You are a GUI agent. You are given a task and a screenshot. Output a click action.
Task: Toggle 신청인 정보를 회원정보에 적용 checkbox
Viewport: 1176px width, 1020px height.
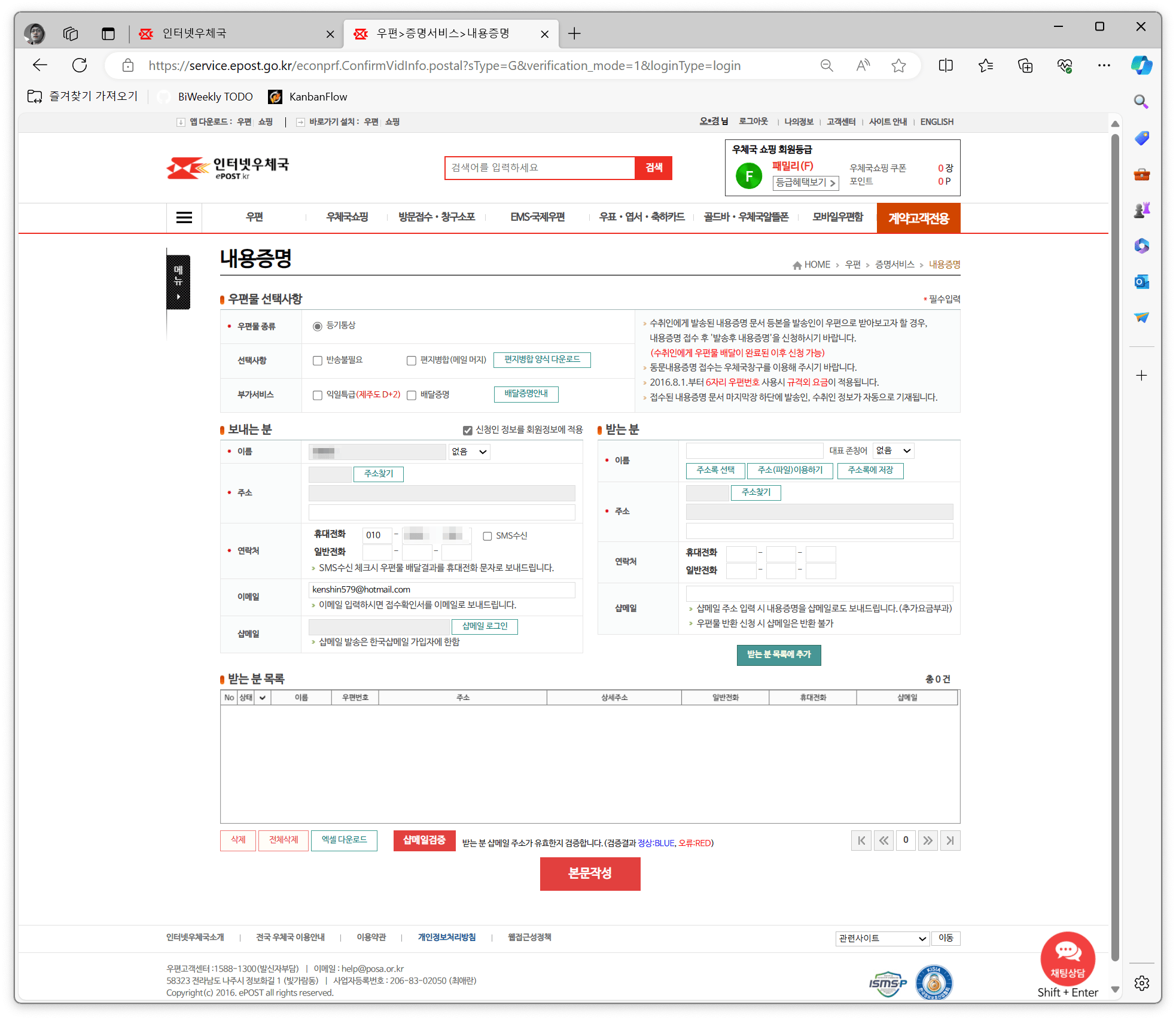pos(468,430)
